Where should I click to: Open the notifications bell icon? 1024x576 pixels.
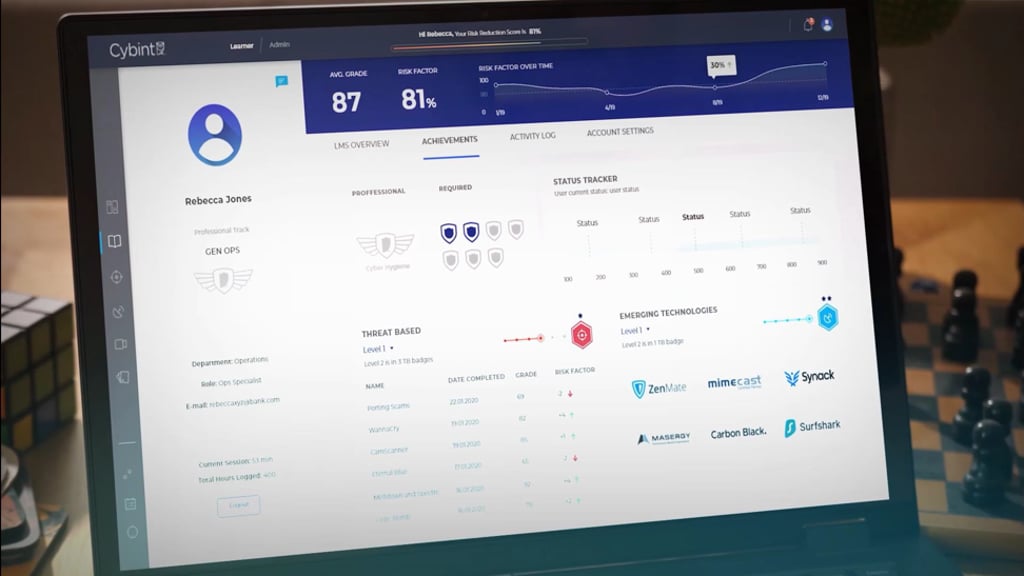pos(808,24)
